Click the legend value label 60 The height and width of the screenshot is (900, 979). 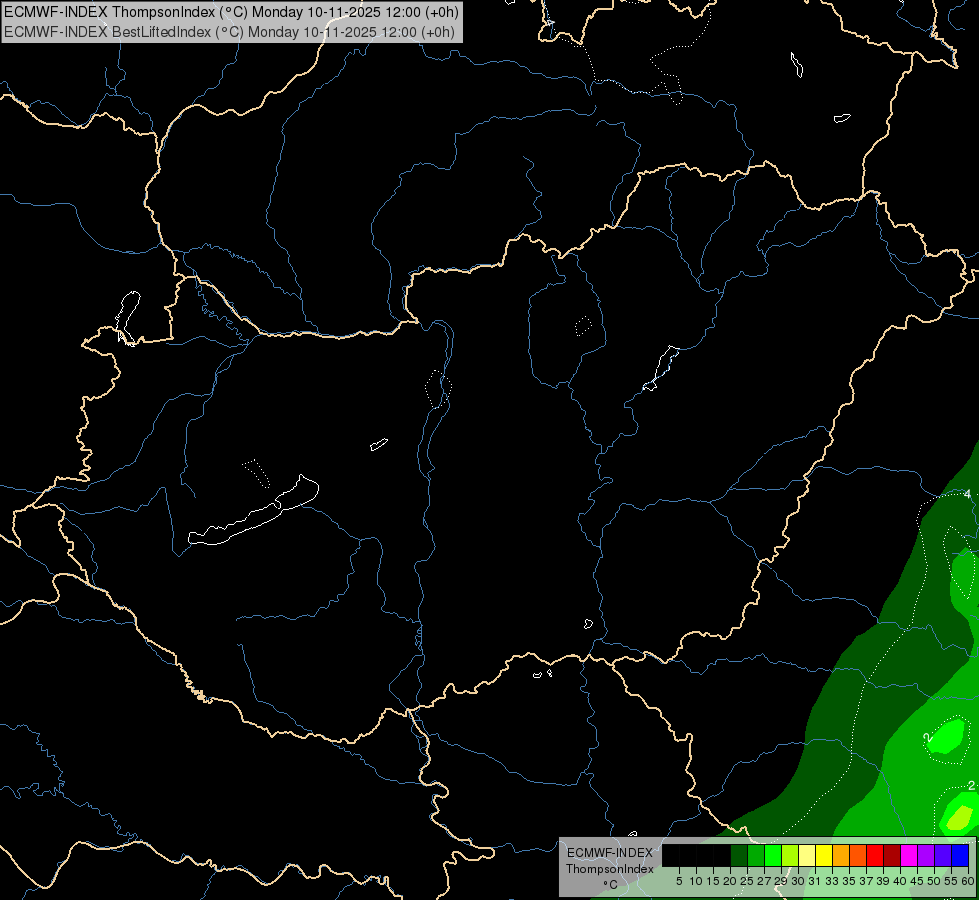pos(968,881)
